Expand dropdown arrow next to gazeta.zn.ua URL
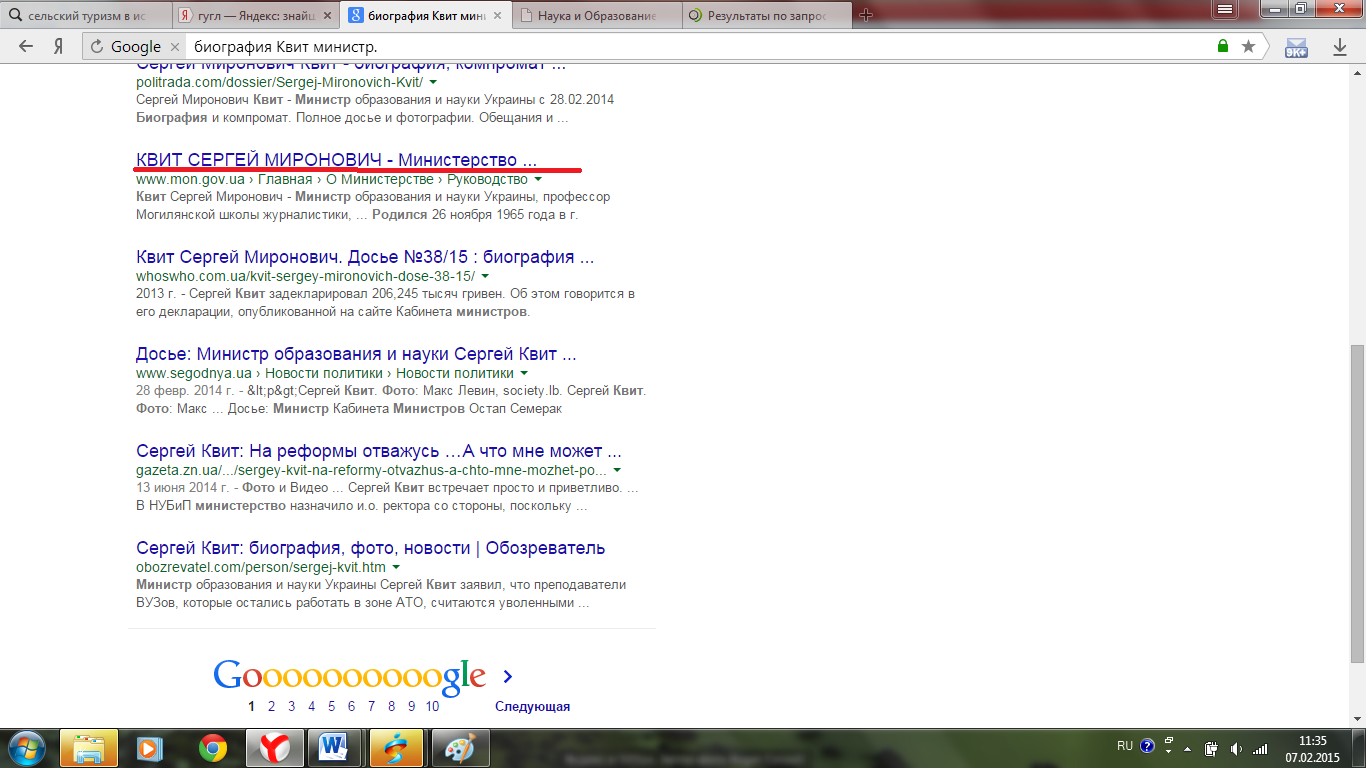The width and height of the screenshot is (1366, 768). pyautogui.click(x=617, y=470)
